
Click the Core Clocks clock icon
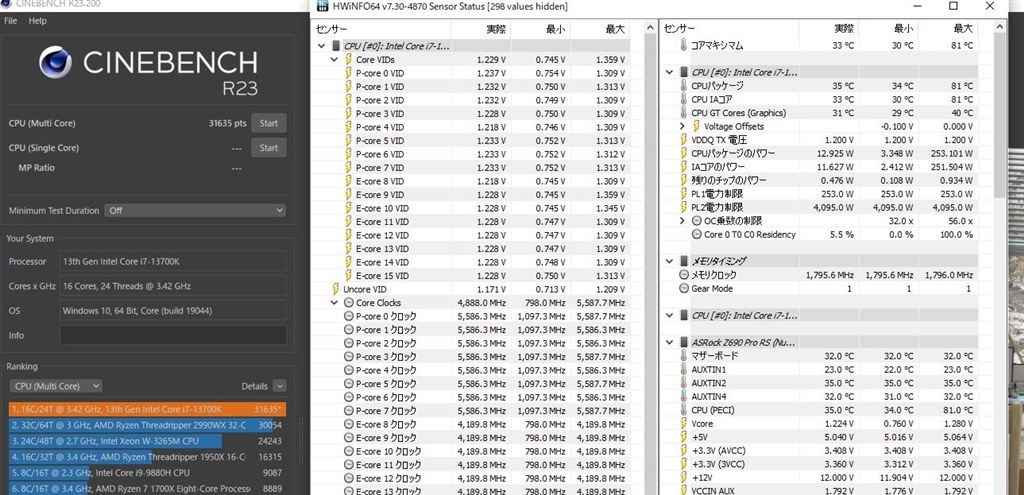[x=349, y=303]
